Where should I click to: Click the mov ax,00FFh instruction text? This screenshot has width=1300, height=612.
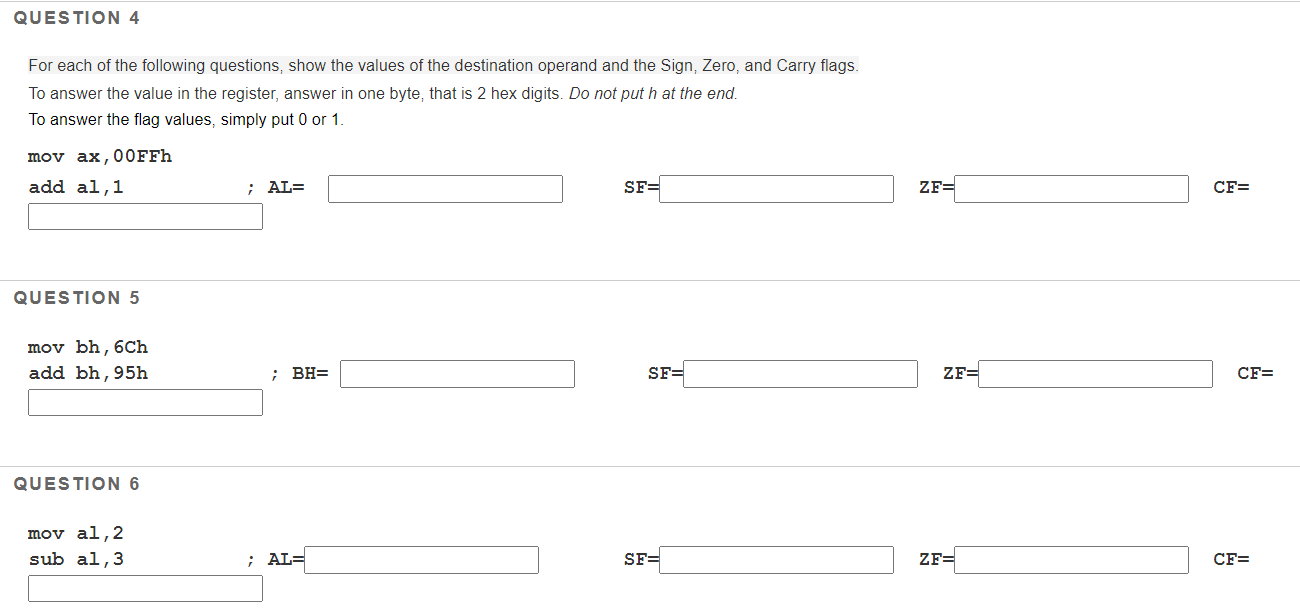100,156
